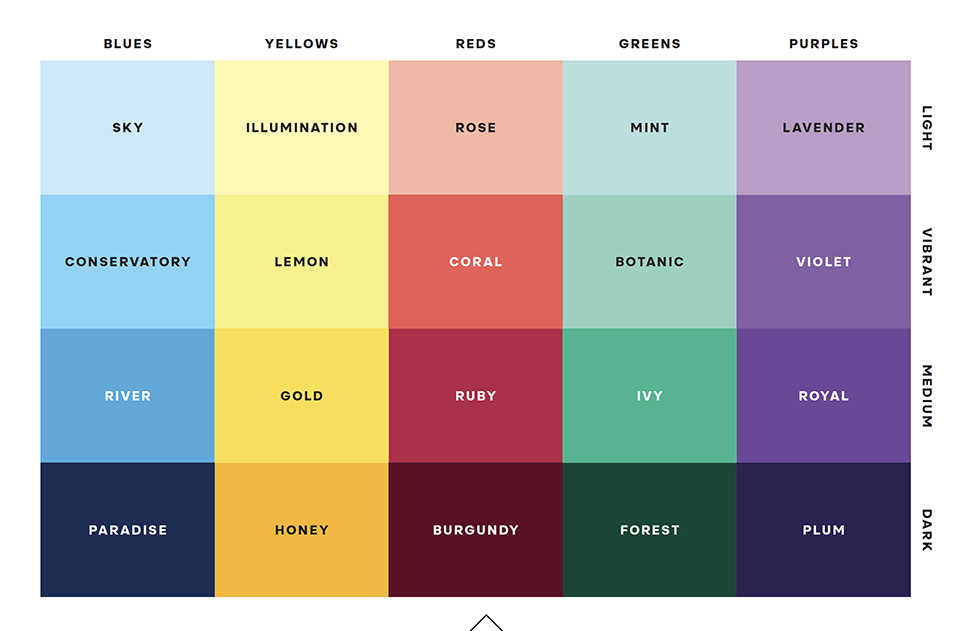Viewport: 970px width, 631px height.
Task: Choose the Ruby red swatch
Action: click(x=475, y=395)
